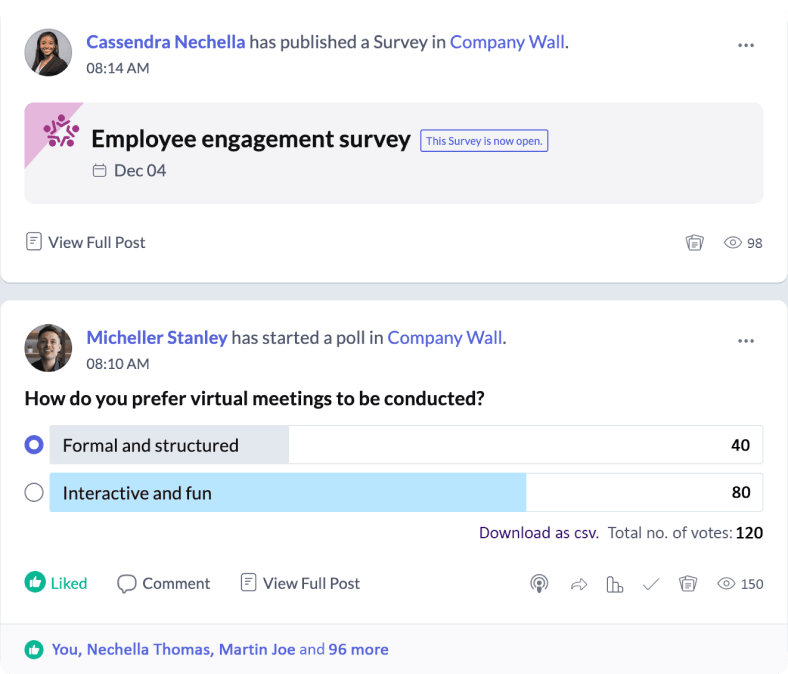
Task: Open View Full Post on the survey
Action: tap(86, 242)
